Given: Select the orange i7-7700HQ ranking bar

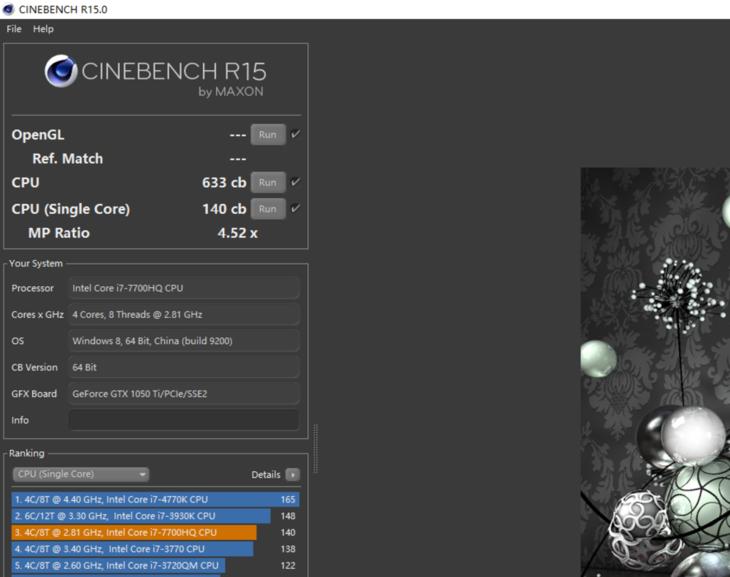Looking at the screenshot, I should coord(134,533).
